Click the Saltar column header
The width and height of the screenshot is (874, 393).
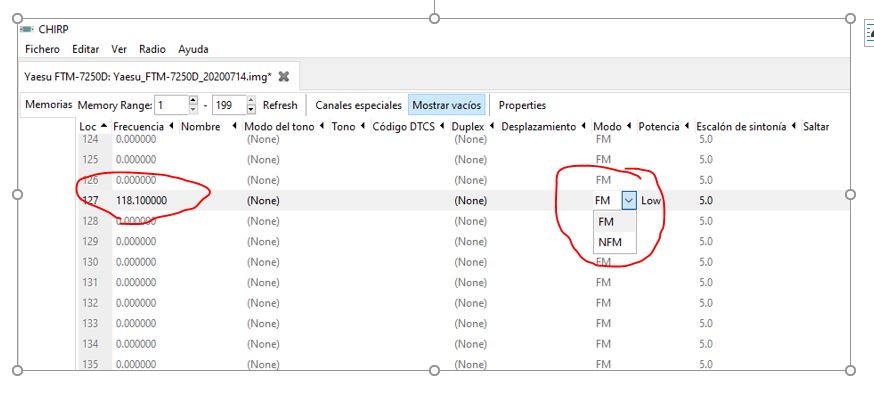tap(816, 127)
